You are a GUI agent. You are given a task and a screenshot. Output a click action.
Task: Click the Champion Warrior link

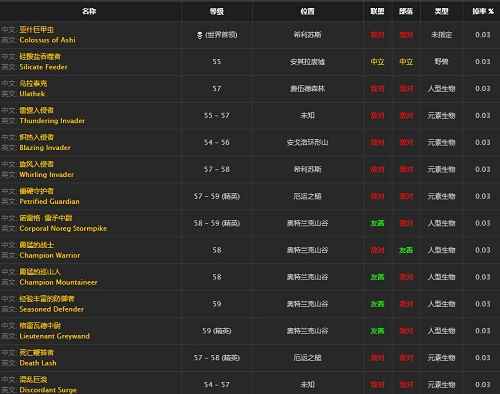click(50, 255)
